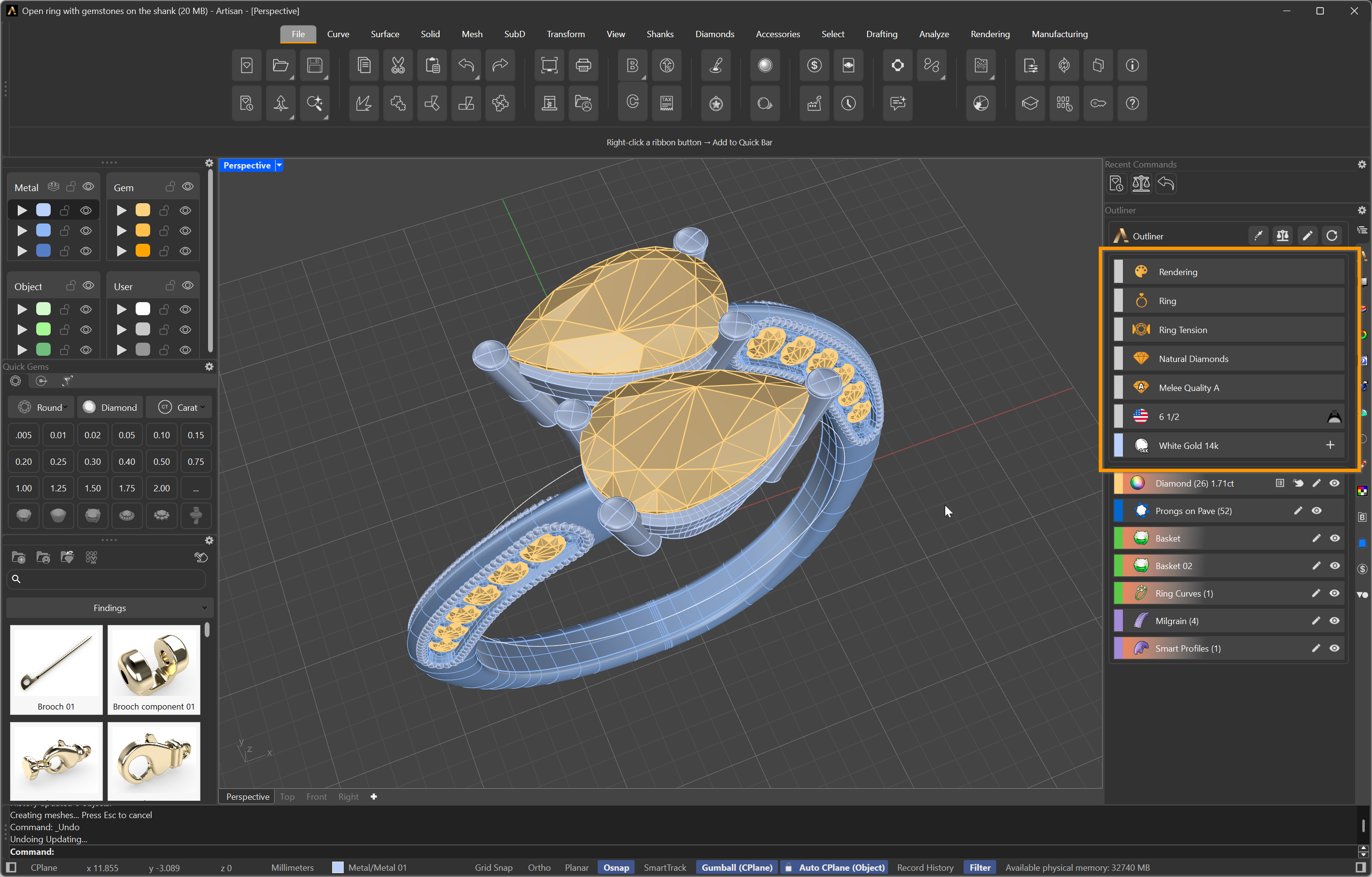Viewport: 1372px width, 877px height.
Task: Click the 6 1/2 ring size entry
Action: click(x=1229, y=417)
